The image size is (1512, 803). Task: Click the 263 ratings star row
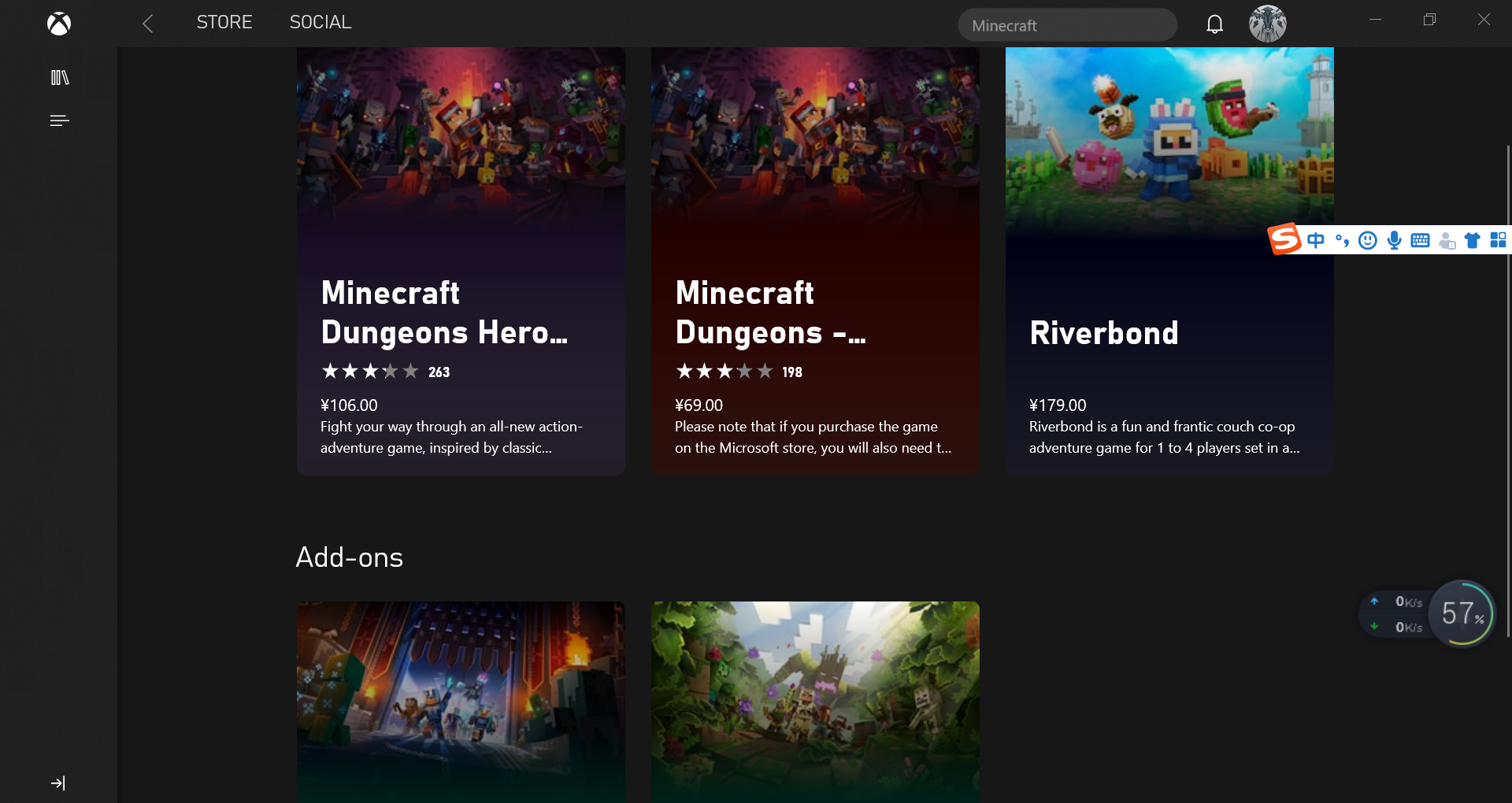coord(385,372)
